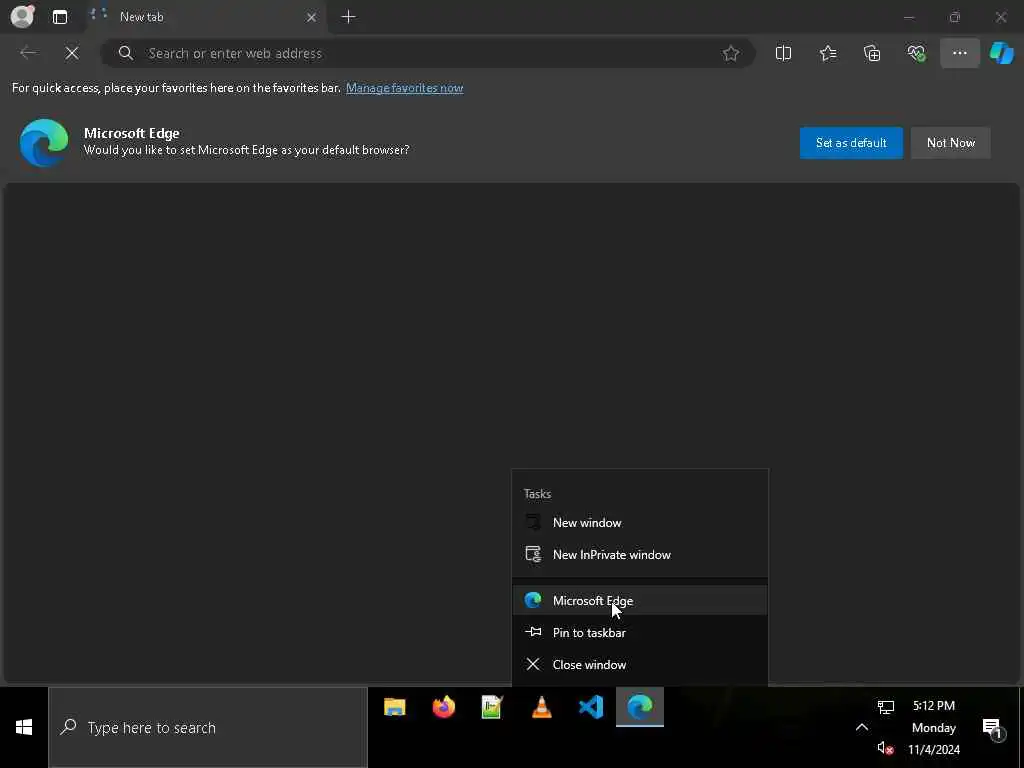Go back with the back arrow
Screen dimensions: 1024x768
[x=28, y=53]
